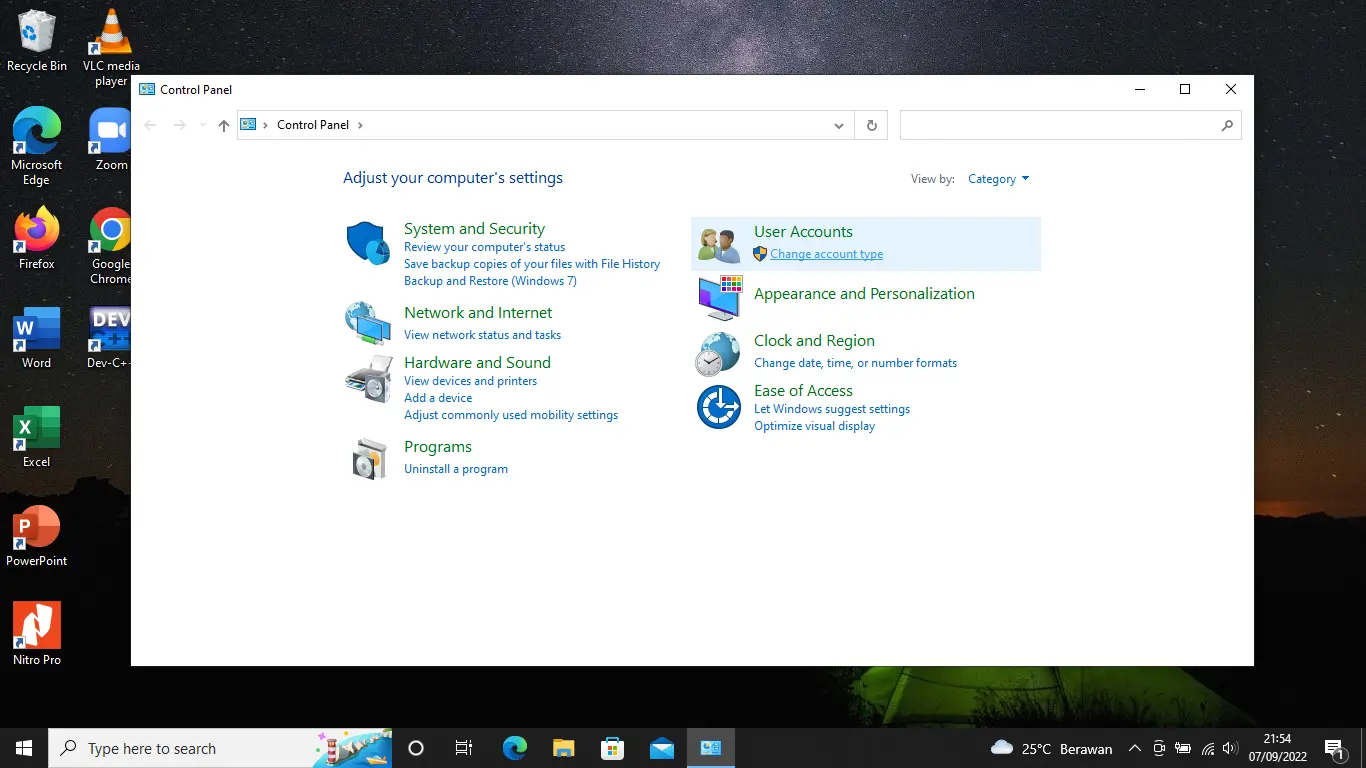1366x768 pixels.
Task: Open Adjust commonly used mobility settings
Action: click(x=511, y=415)
